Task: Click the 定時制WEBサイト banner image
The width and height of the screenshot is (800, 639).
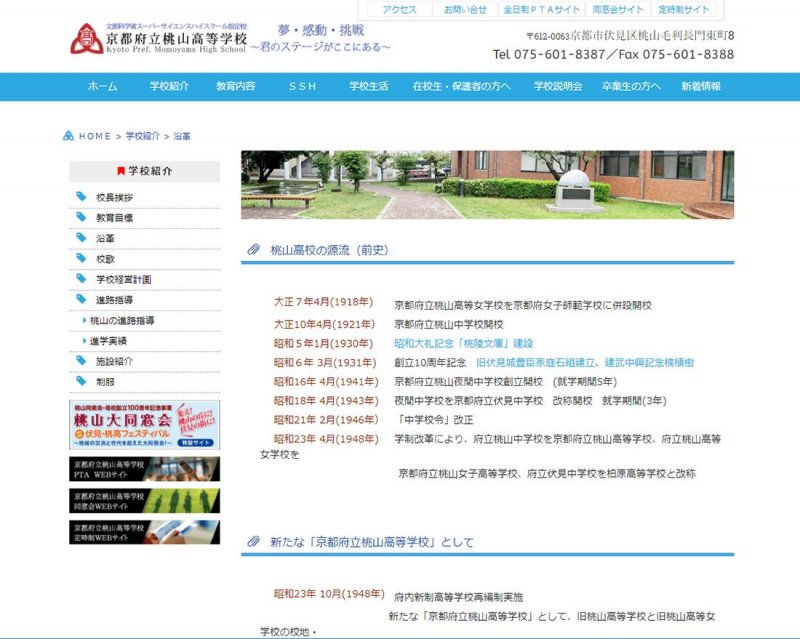Action: click(144, 532)
